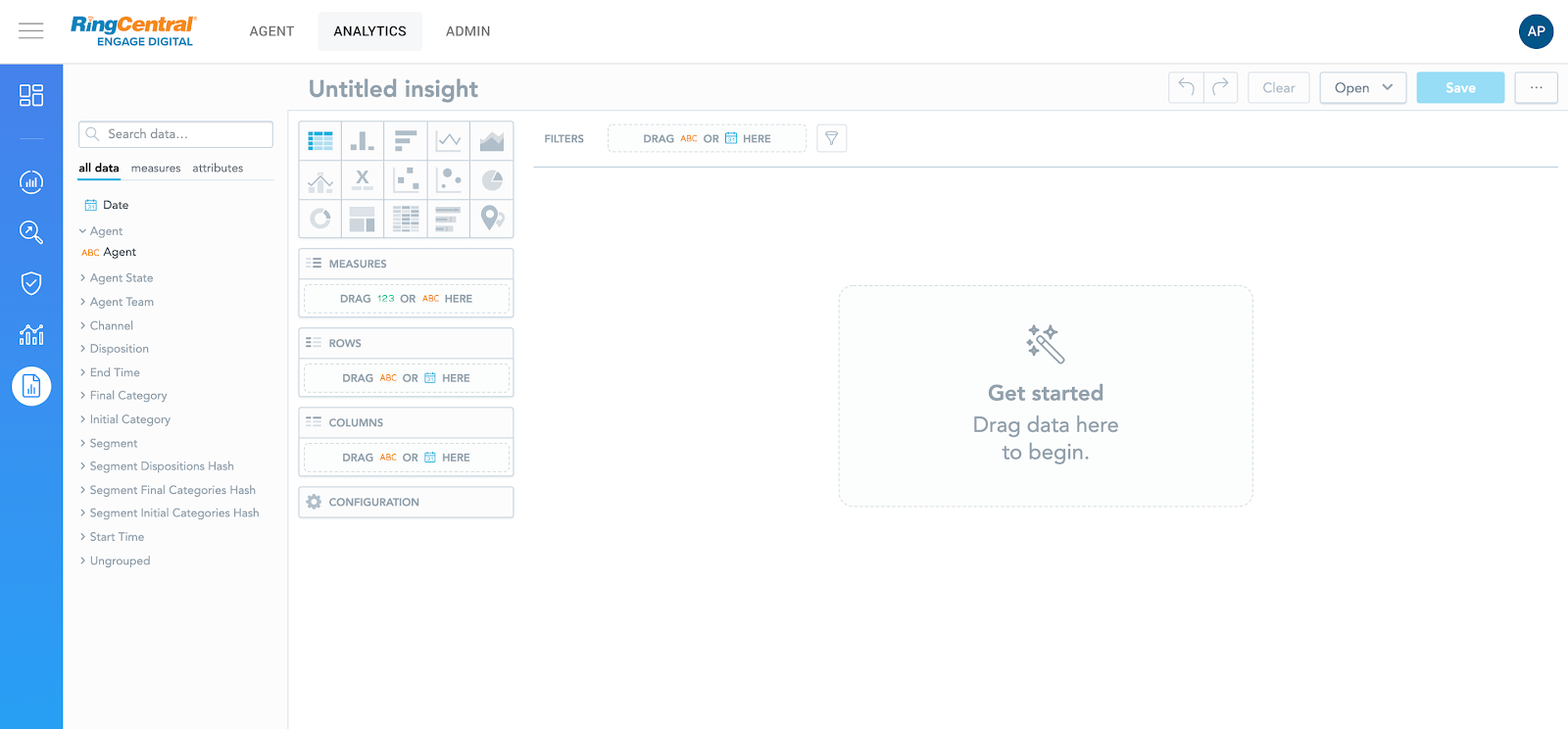Open the hamburger navigation menu
The height and width of the screenshot is (729, 1568).
click(x=31, y=31)
